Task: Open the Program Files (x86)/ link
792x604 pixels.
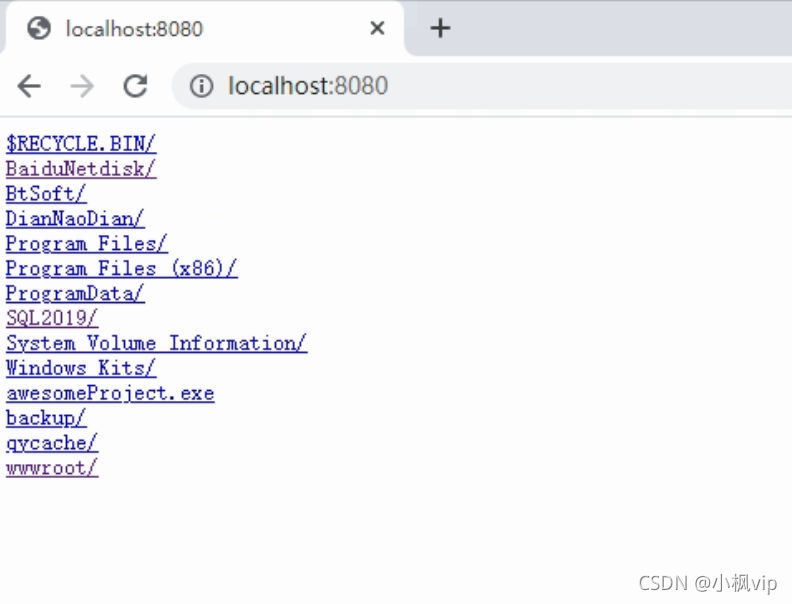Action: [x=121, y=268]
